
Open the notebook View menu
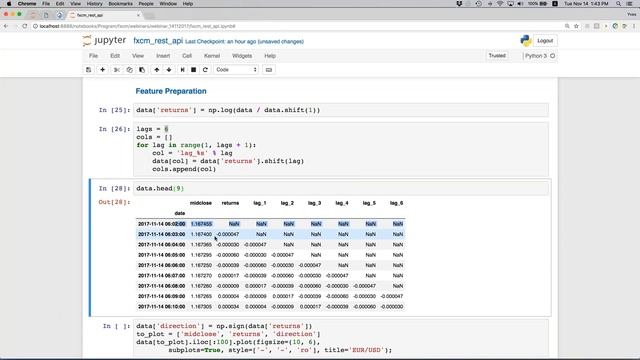click(x=138, y=56)
